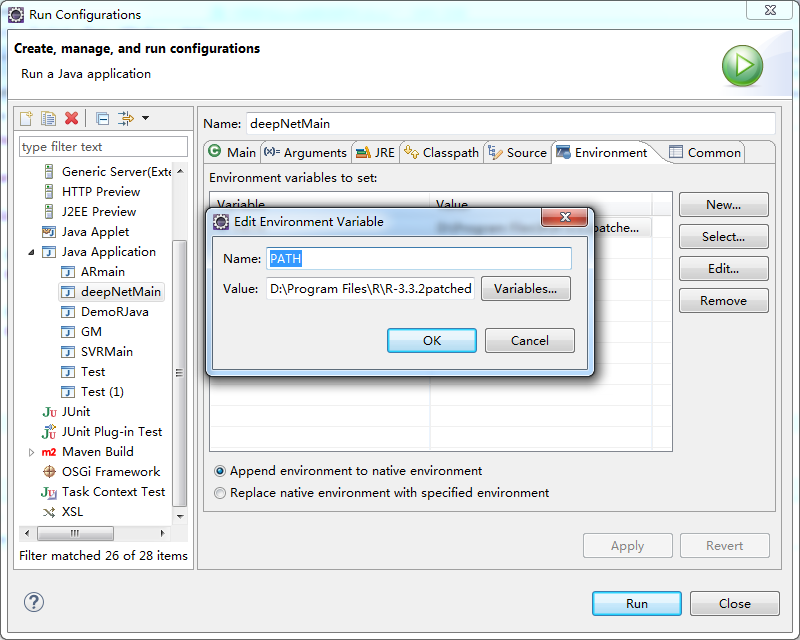
Task: Select the OSGi Framework item
Action: (110, 472)
